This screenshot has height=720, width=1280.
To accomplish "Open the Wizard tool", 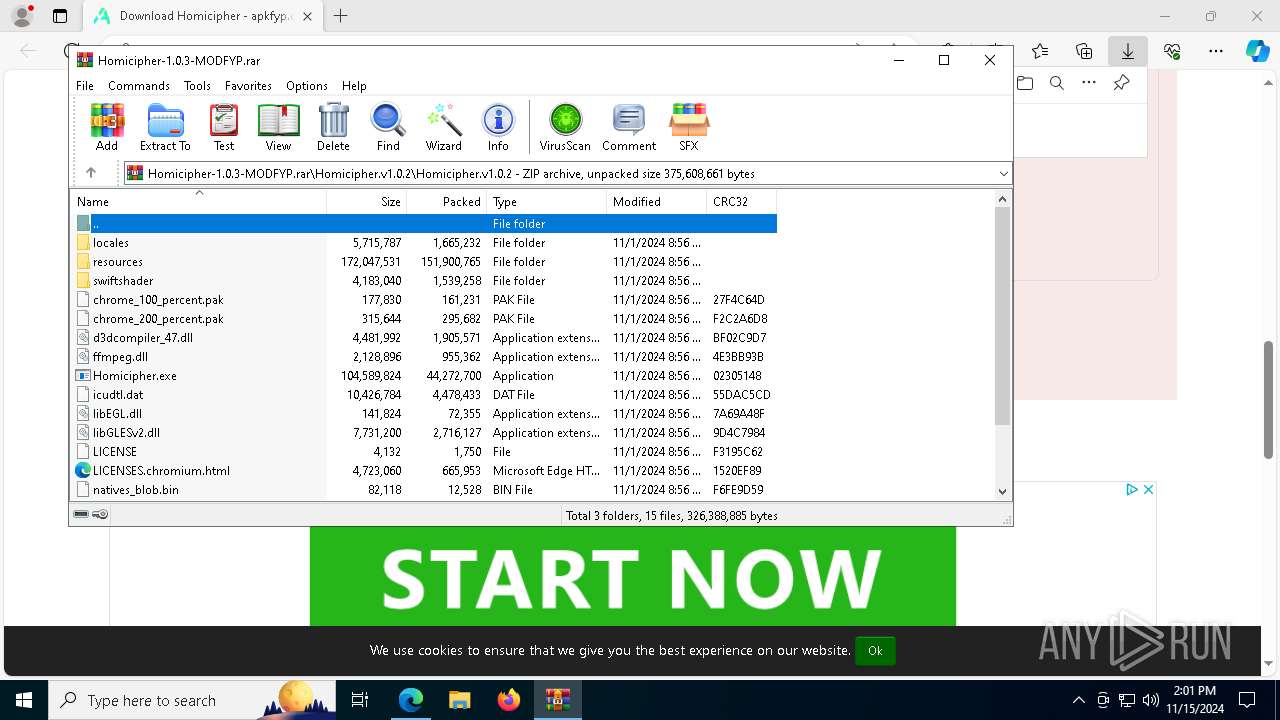I will point(443,127).
